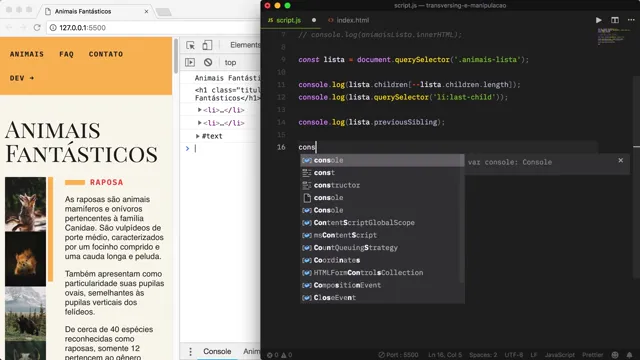Clear the DevTools console
This screenshot has width=640, height=360.
click(208, 62)
